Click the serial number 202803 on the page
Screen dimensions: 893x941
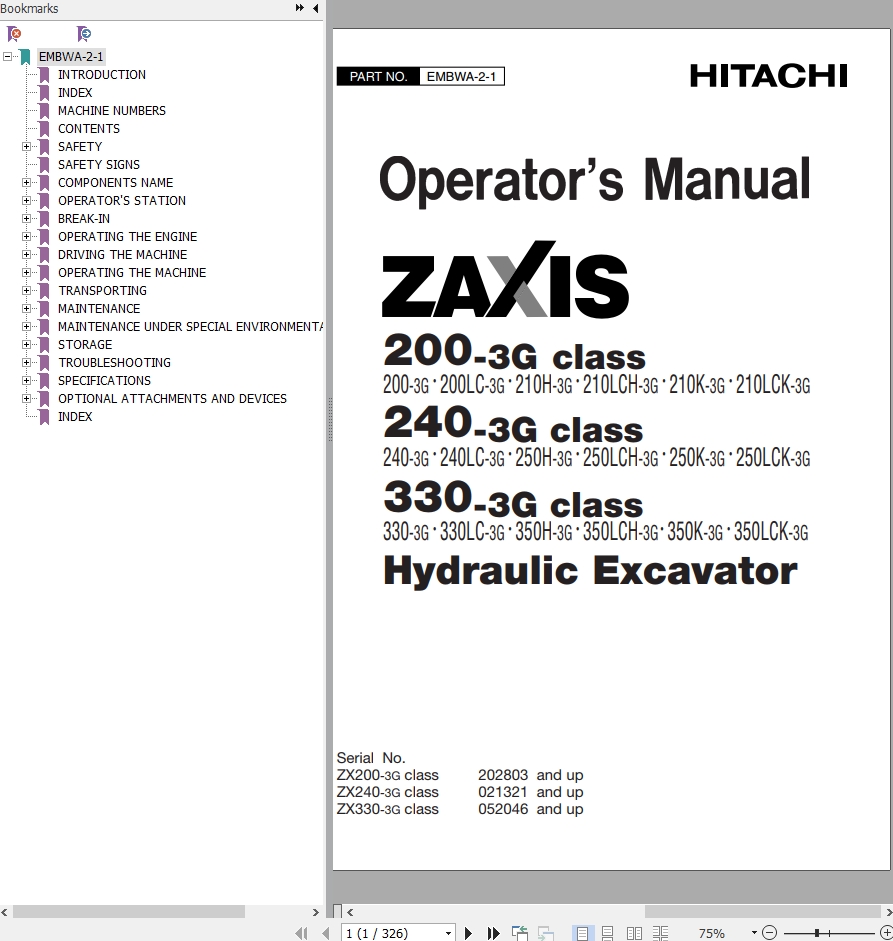503,775
